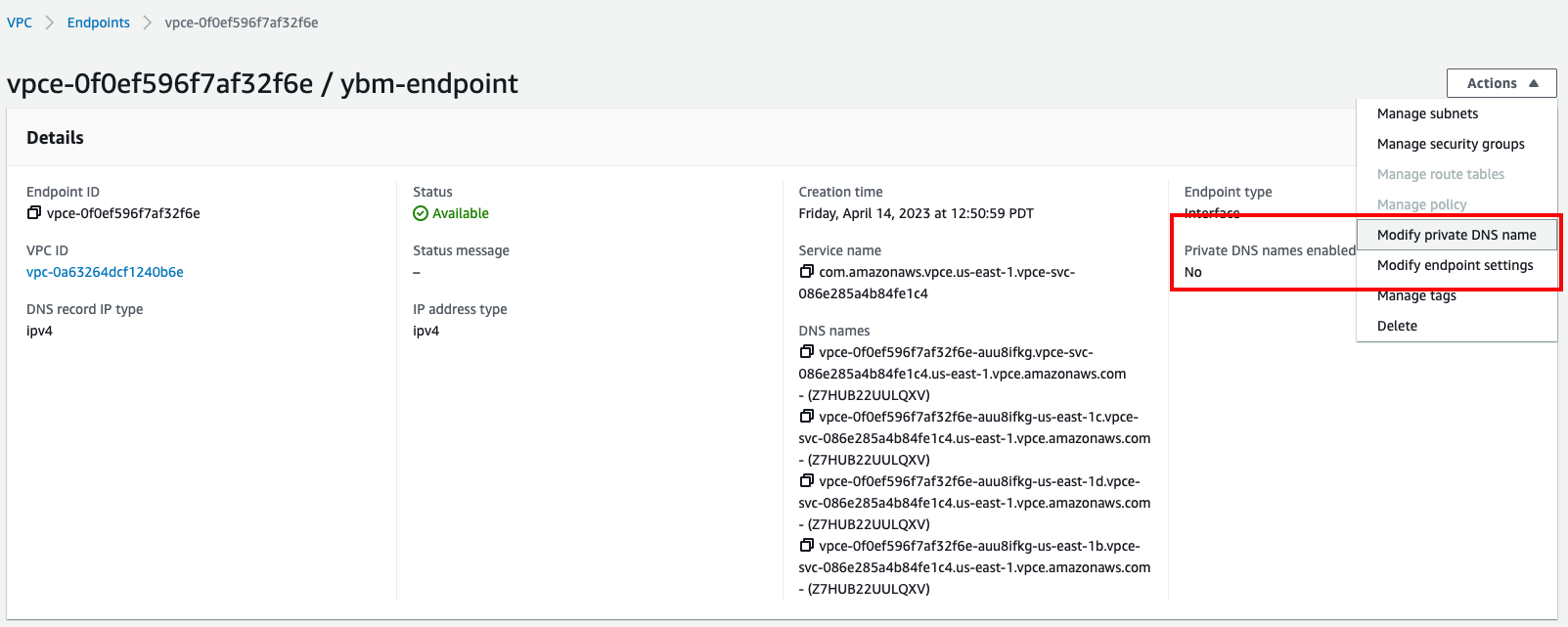Open Manage tags from Actions menu

tap(1415, 295)
